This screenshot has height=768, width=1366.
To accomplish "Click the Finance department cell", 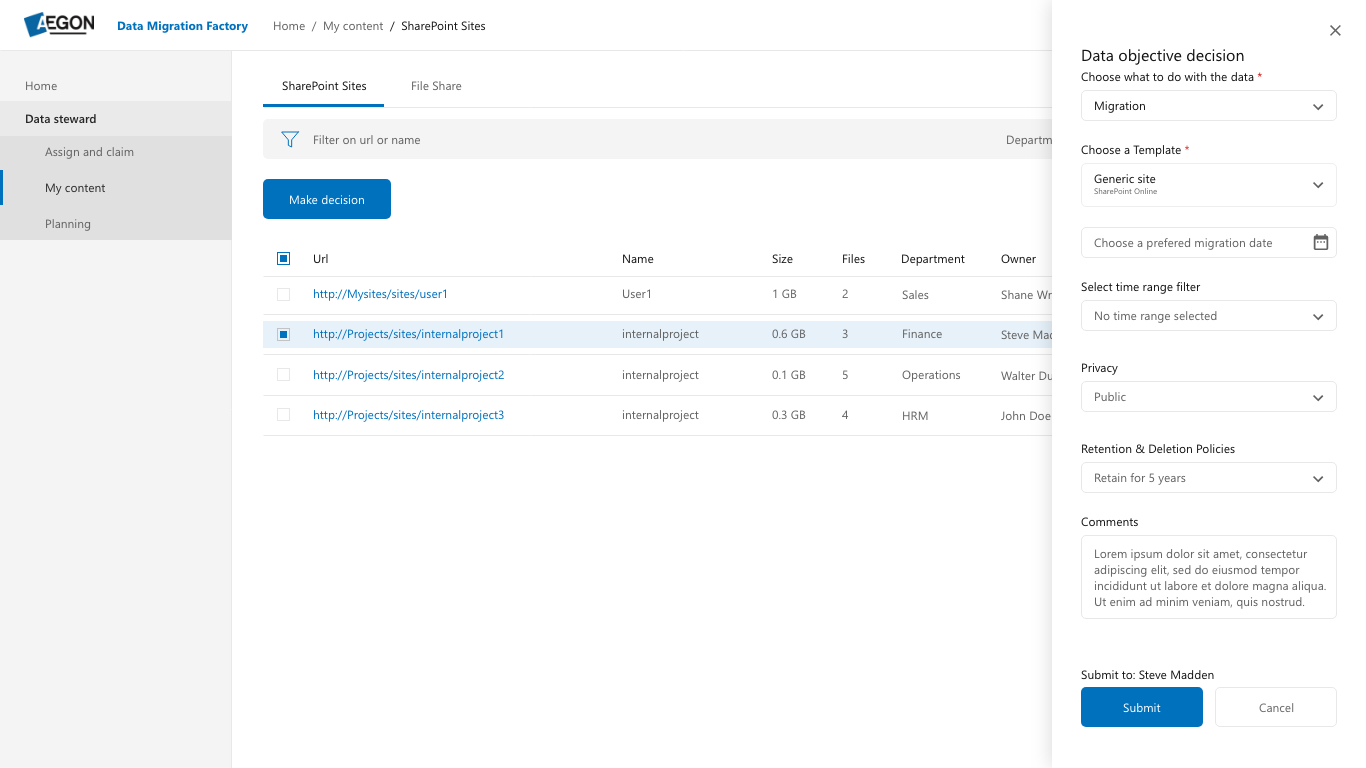I will (921, 334).
